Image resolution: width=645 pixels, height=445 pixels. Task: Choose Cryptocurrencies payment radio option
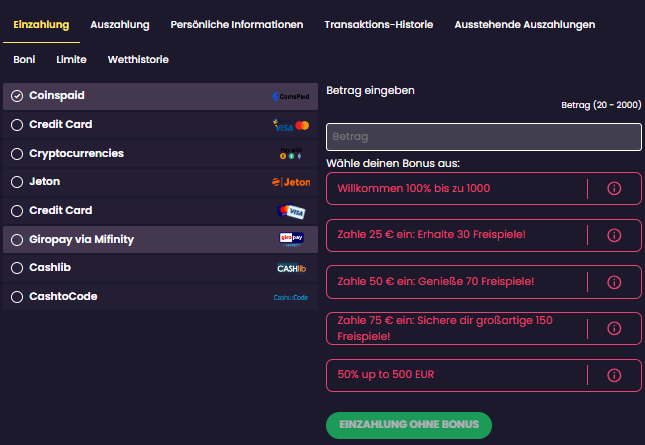tap(17, 154)
